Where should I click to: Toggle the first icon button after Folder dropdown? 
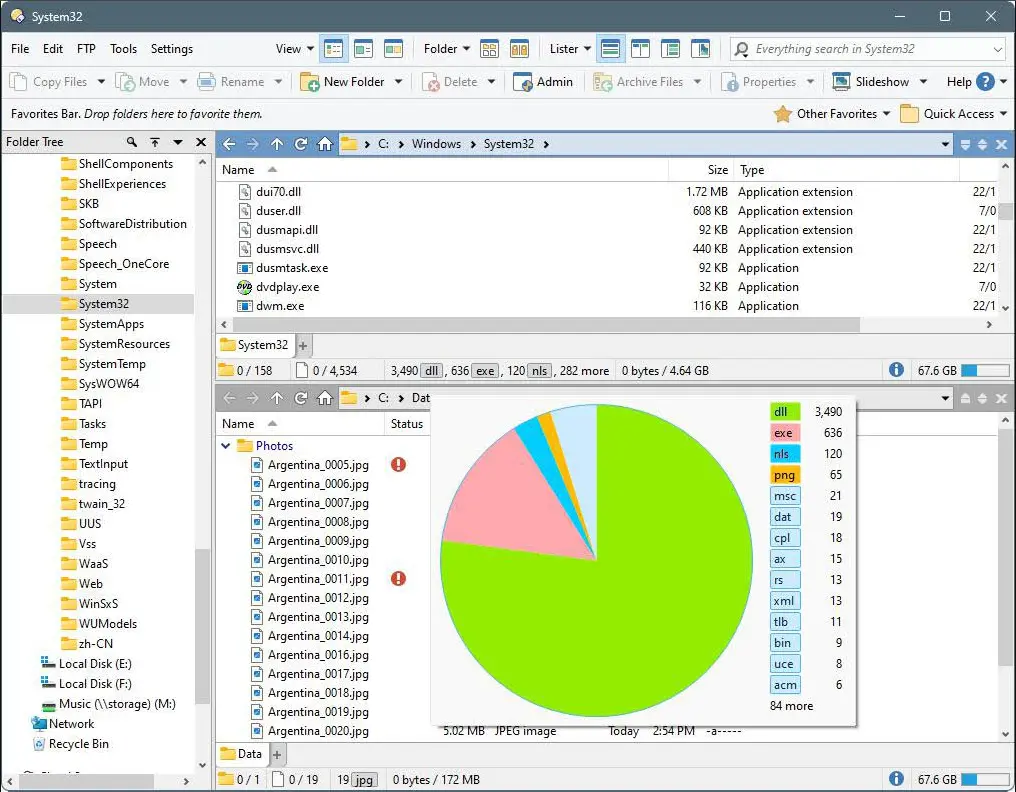(x=489, y=49)
